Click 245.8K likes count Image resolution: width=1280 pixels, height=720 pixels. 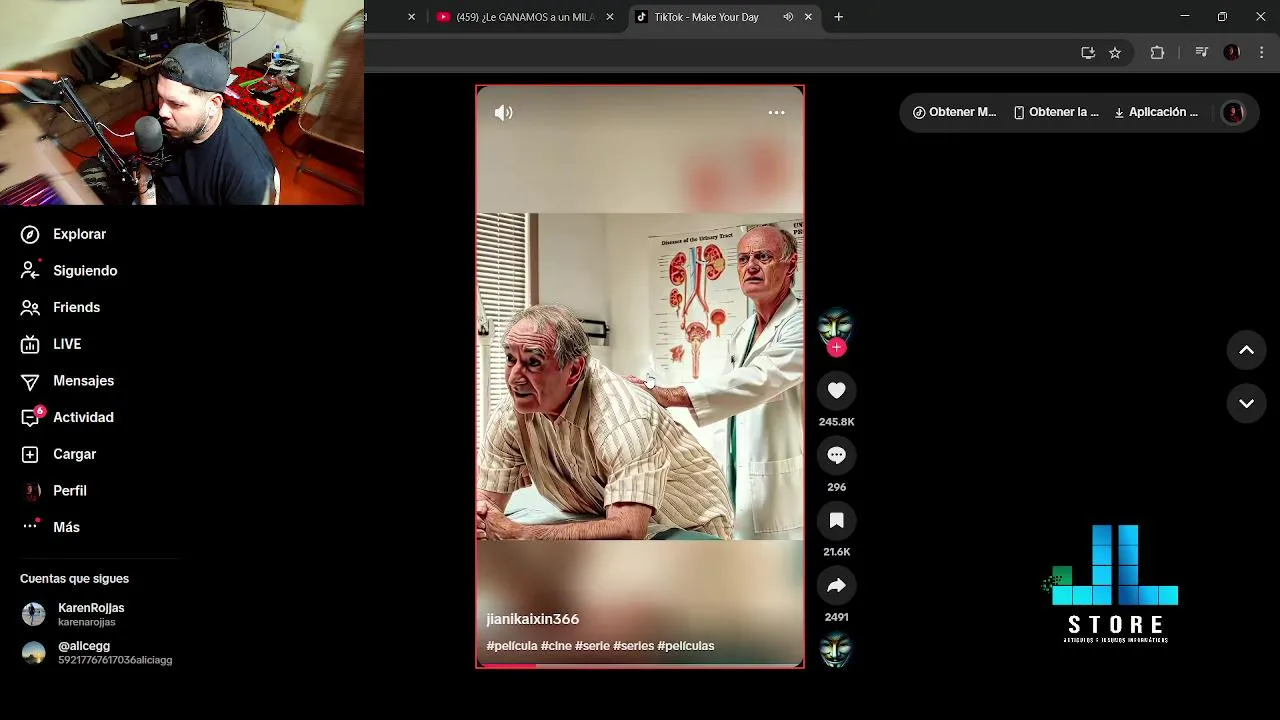tap(837, 422)
